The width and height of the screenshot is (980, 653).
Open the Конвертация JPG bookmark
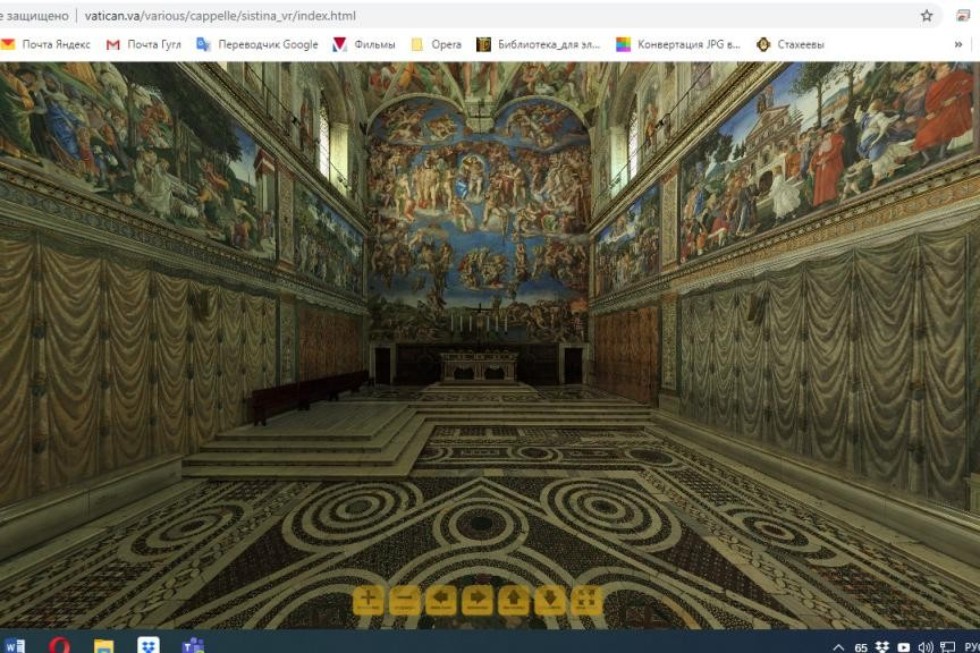678,44
